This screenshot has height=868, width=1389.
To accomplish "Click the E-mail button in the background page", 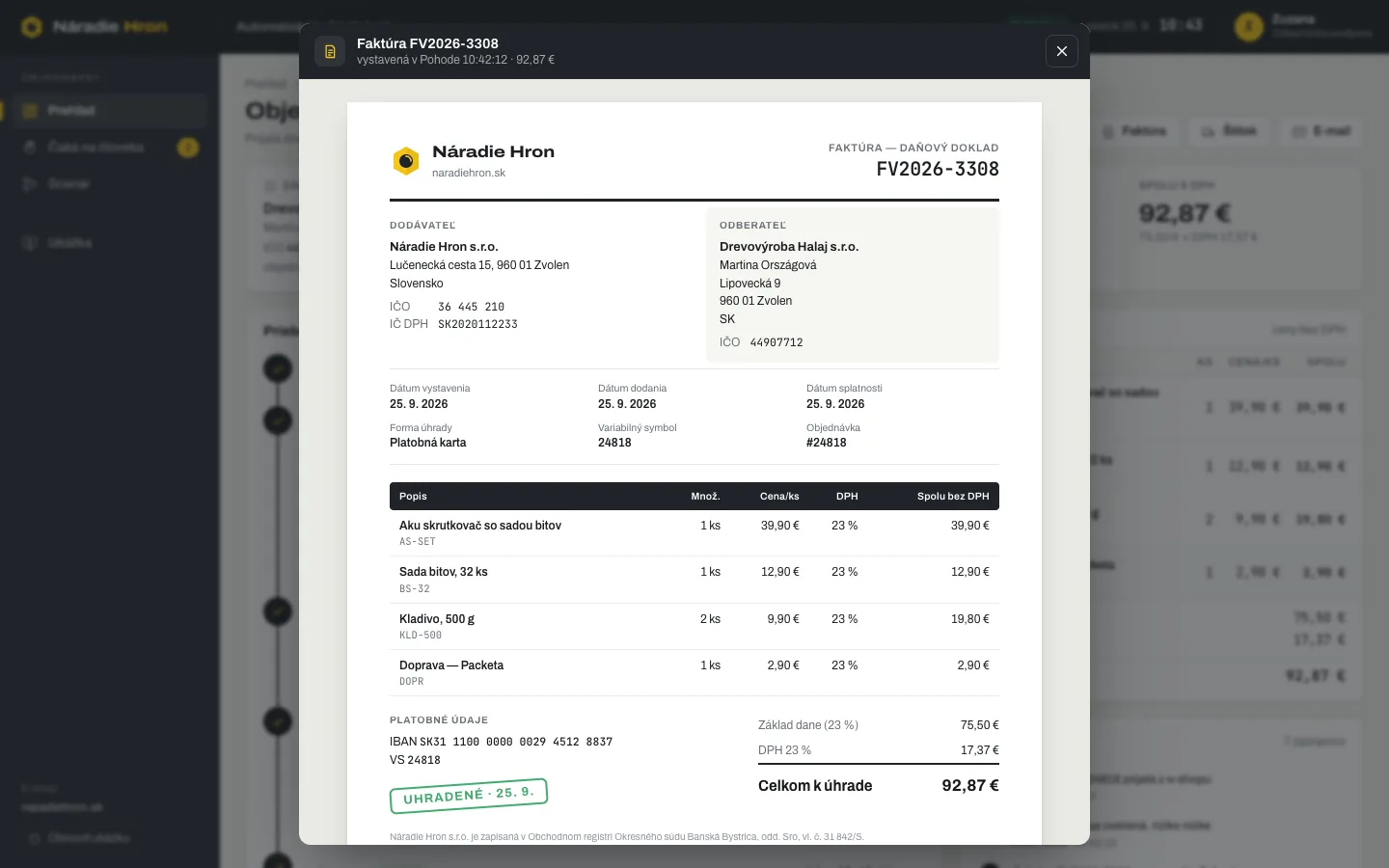I will 1321,130.
